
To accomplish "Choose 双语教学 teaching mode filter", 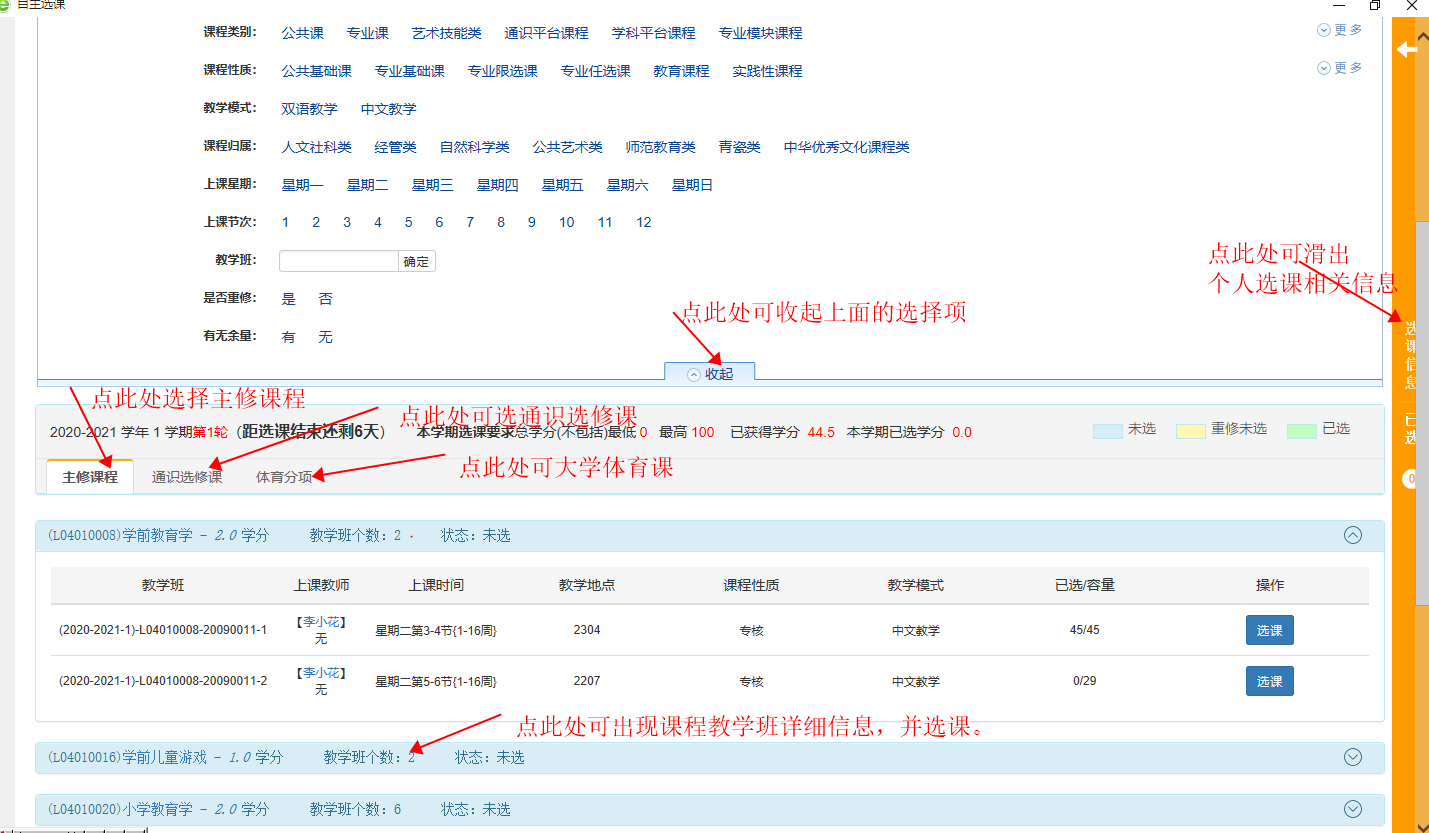I will pos(309,109).
